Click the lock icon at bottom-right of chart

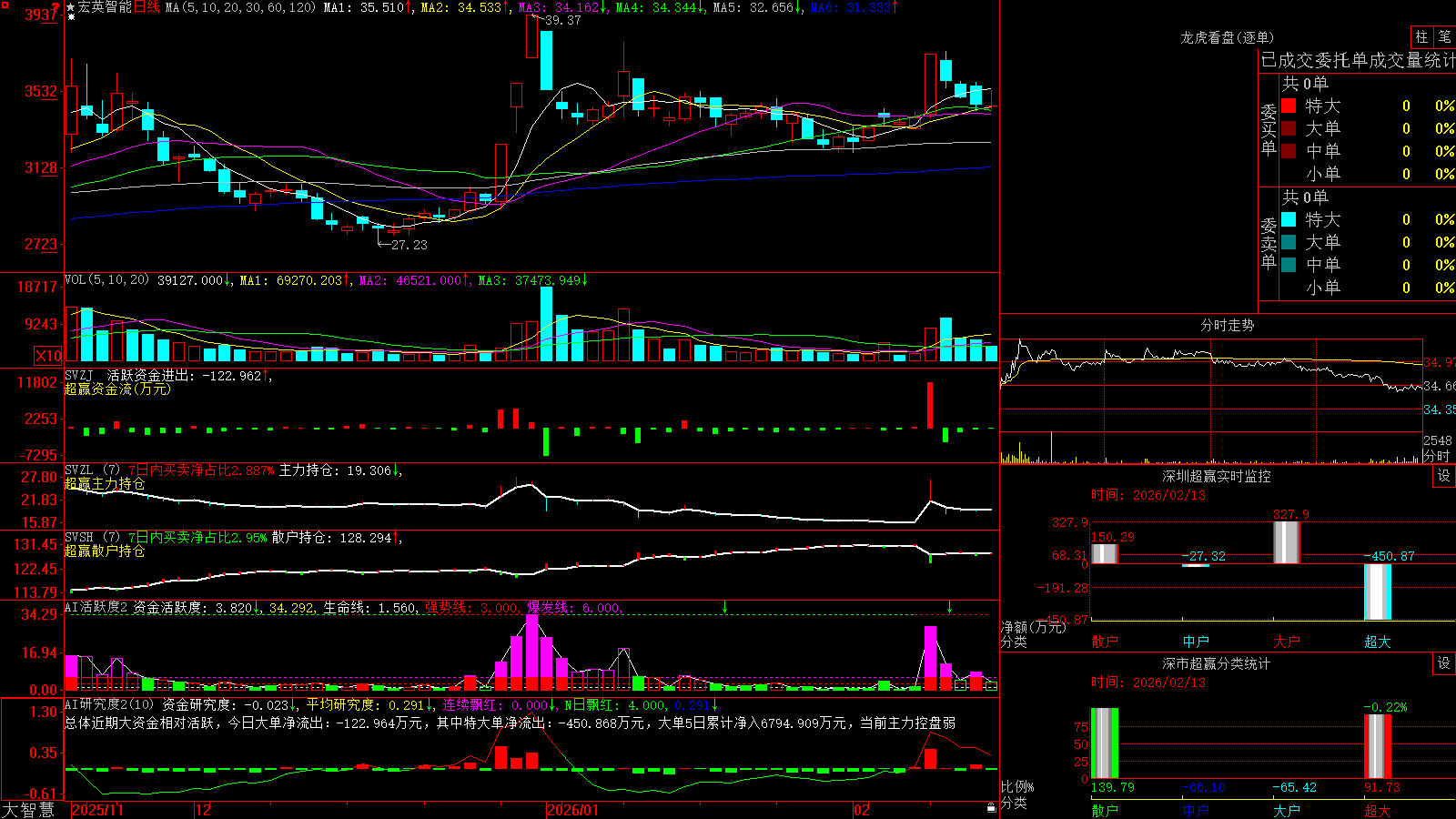click(x=992, y=808)
